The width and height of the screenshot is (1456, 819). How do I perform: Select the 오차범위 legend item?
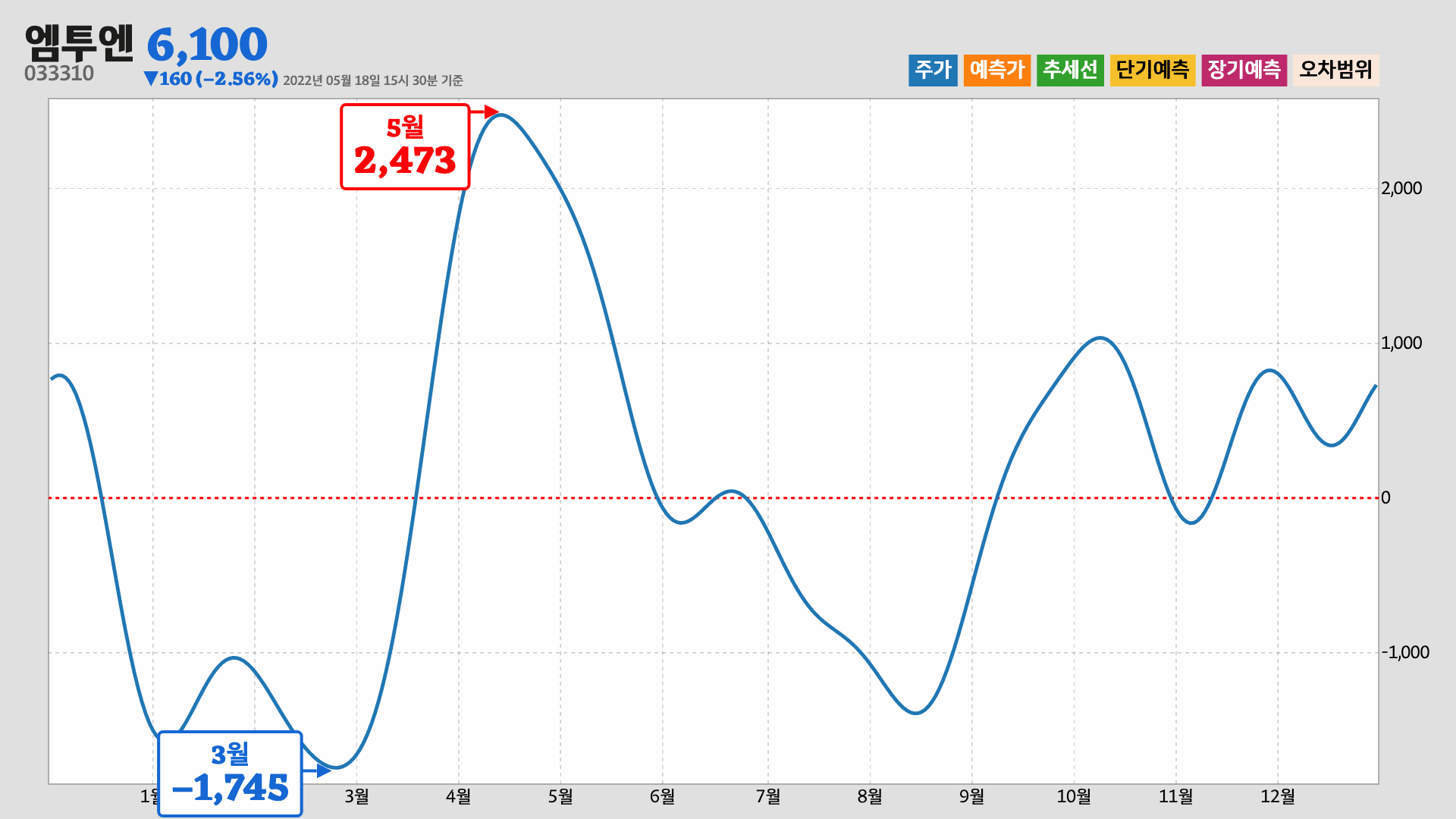(1335, 70)
